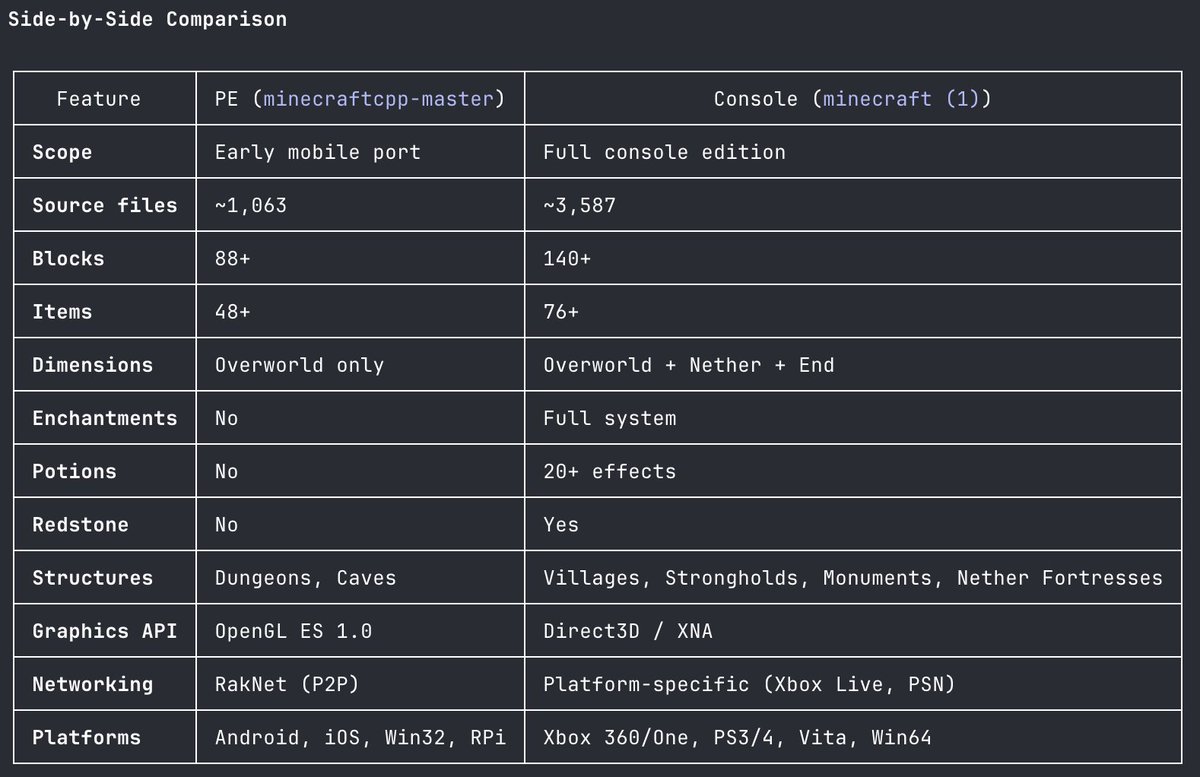Click the 140+ blocks cell
1200x777 pixels.
coord(567,258)
